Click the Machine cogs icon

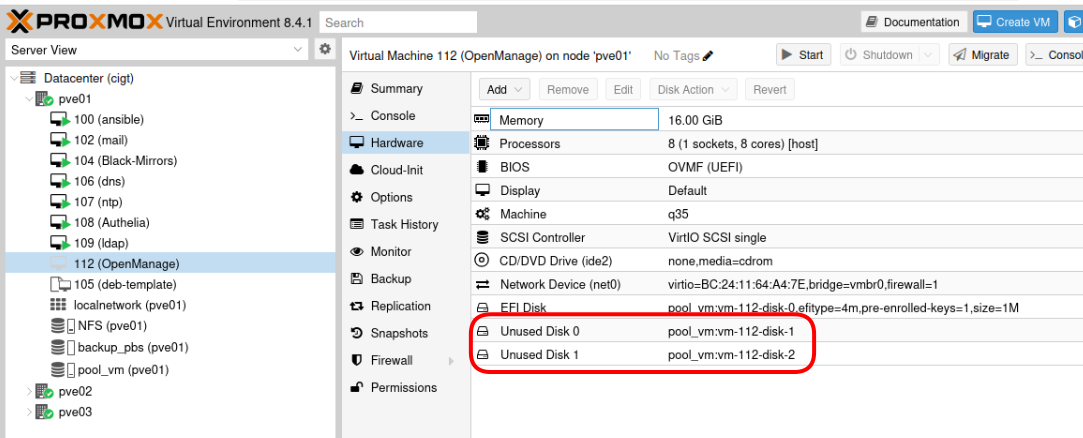click(482, 214)
